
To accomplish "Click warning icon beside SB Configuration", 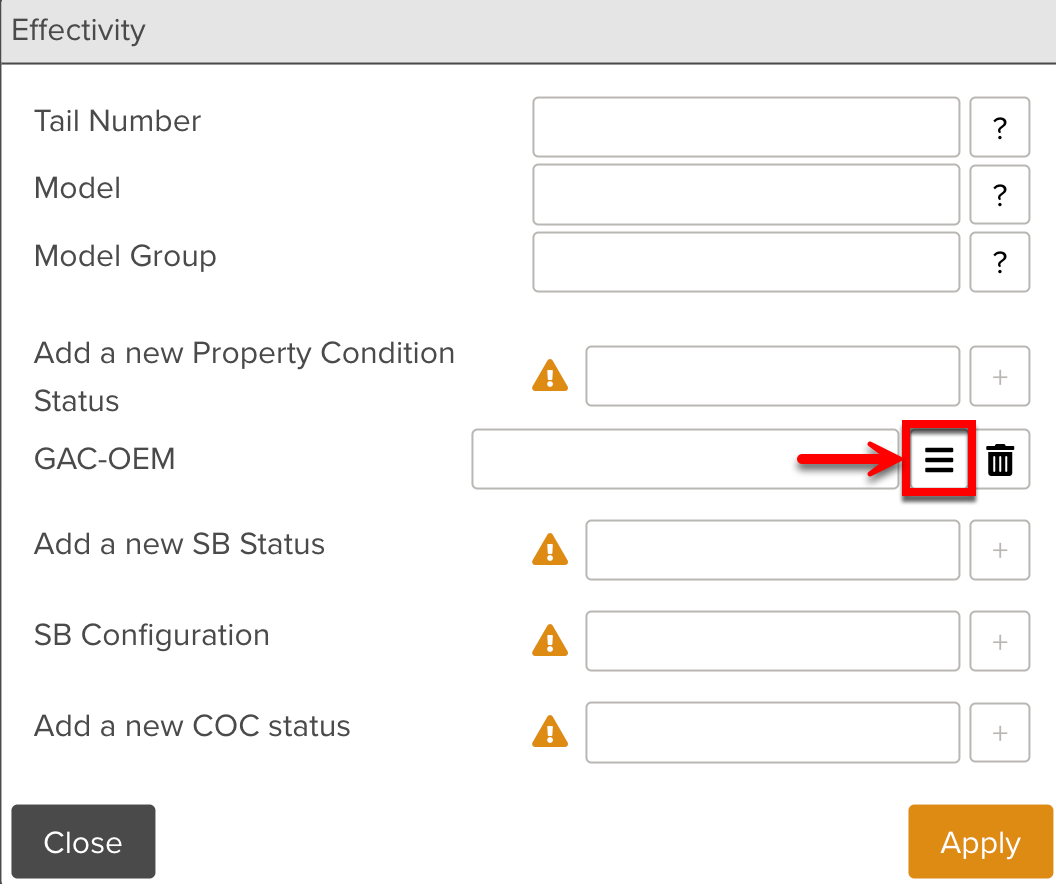I will (x=550, y=641).
